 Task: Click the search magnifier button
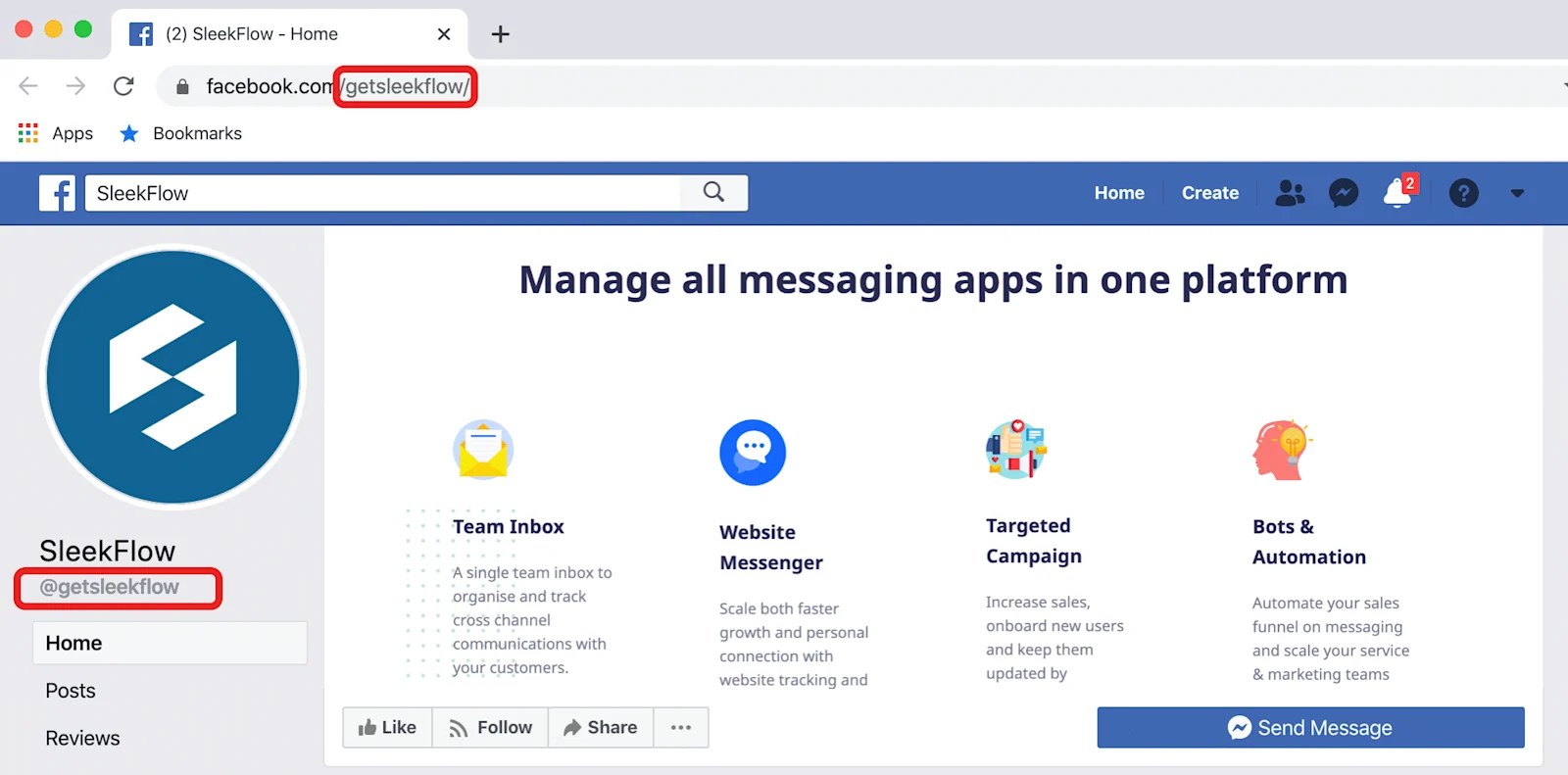[x=713, y=193]
